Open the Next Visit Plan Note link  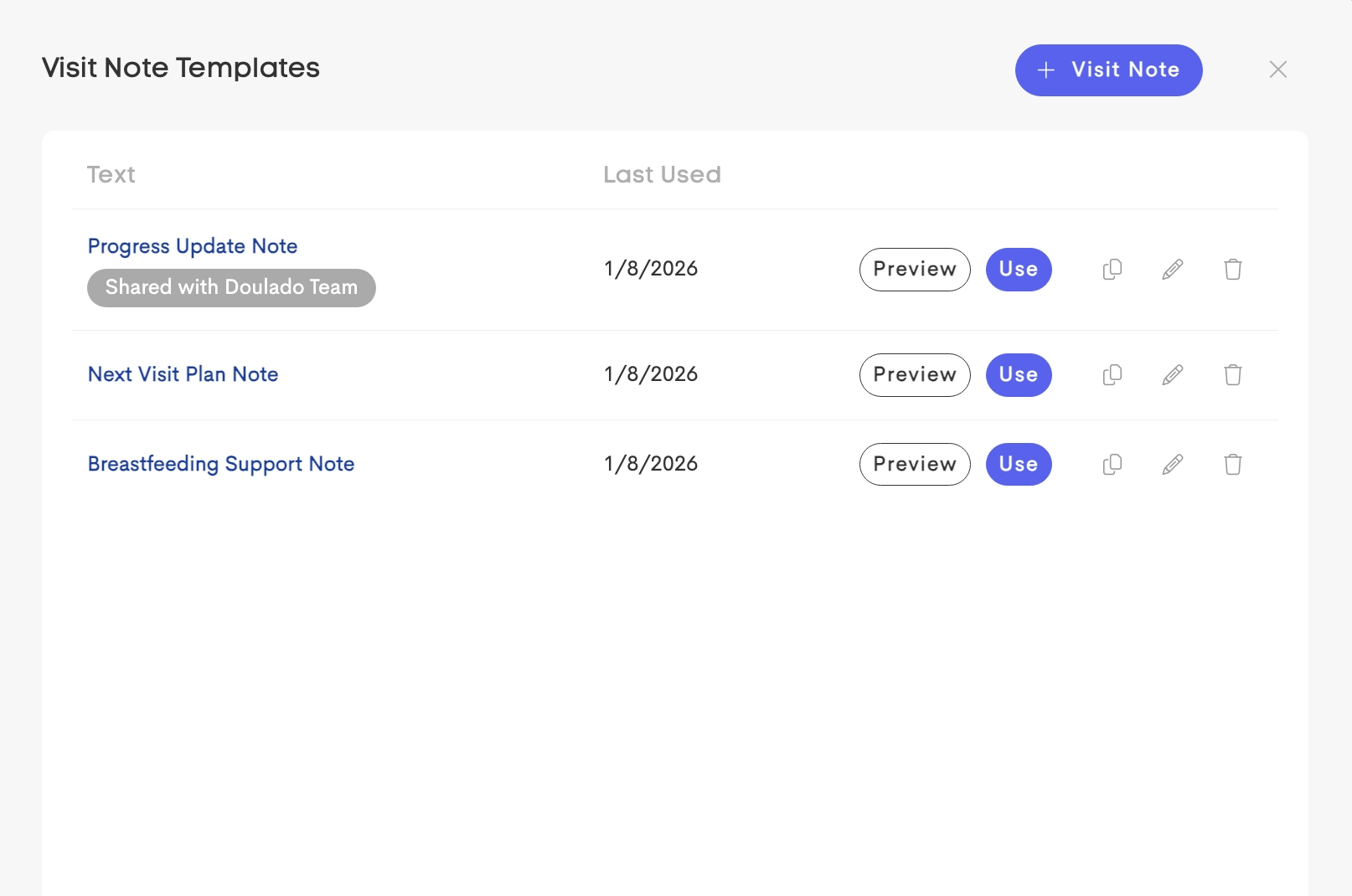(183, 374)
